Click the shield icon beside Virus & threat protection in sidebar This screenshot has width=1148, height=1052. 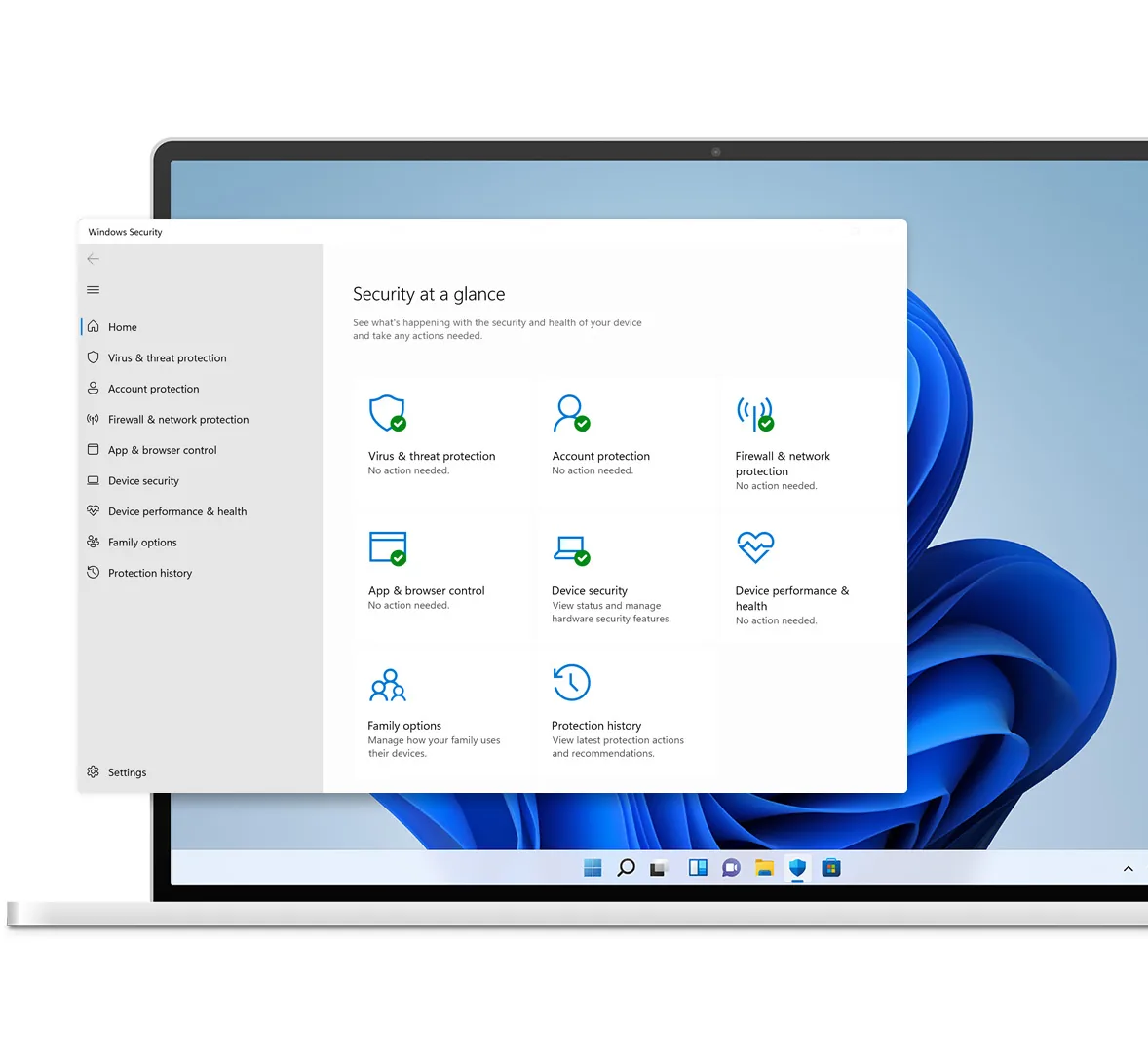pyautogui.click(x=93, y=357)
